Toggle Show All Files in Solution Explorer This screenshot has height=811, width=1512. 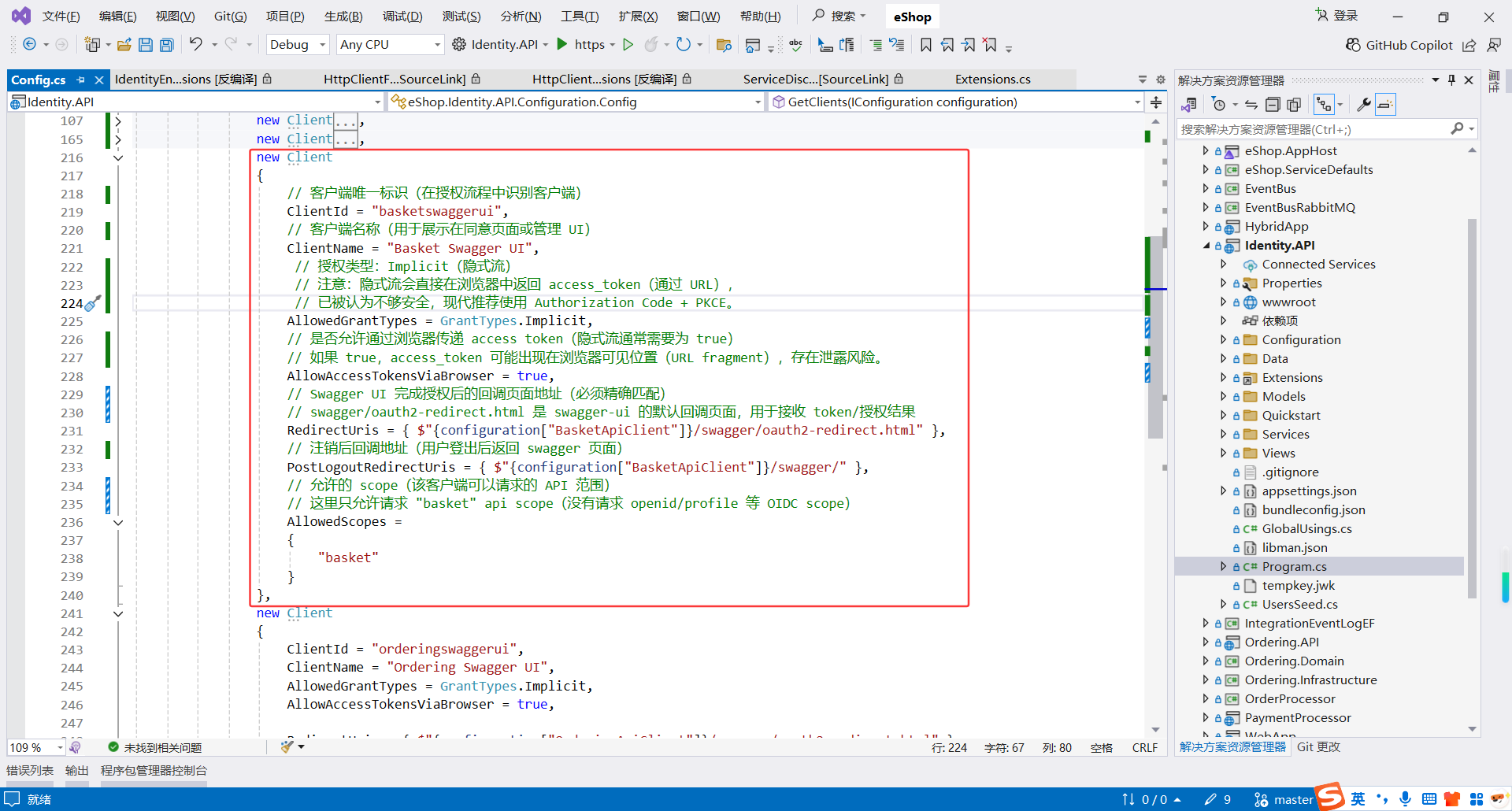(1294, 104)
